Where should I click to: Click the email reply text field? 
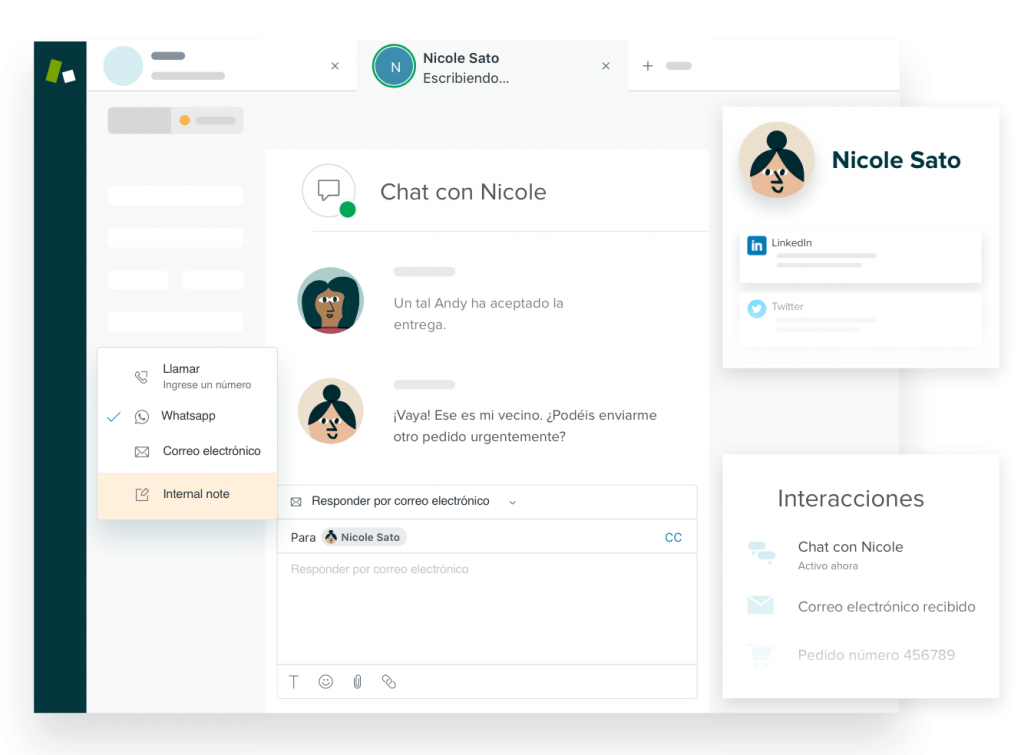[x=486, y=610]
